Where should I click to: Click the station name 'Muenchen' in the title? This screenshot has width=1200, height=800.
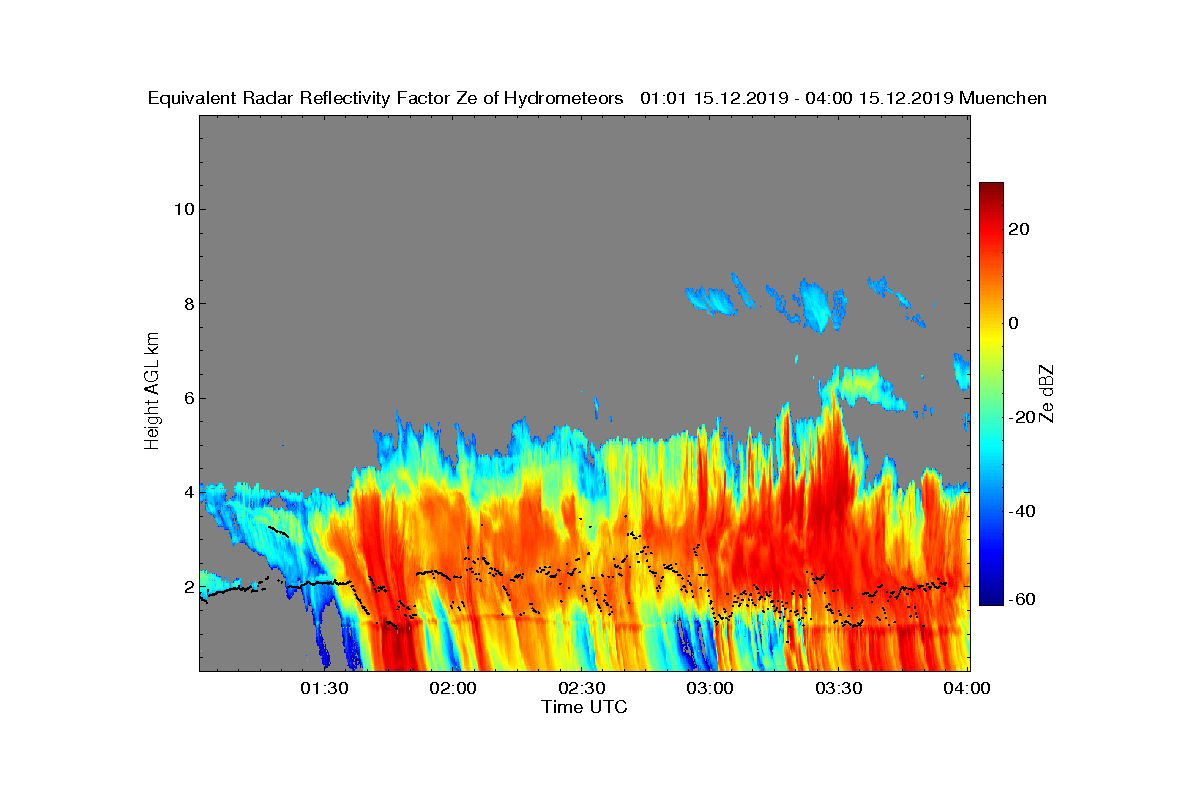(x=1003, y=98)
